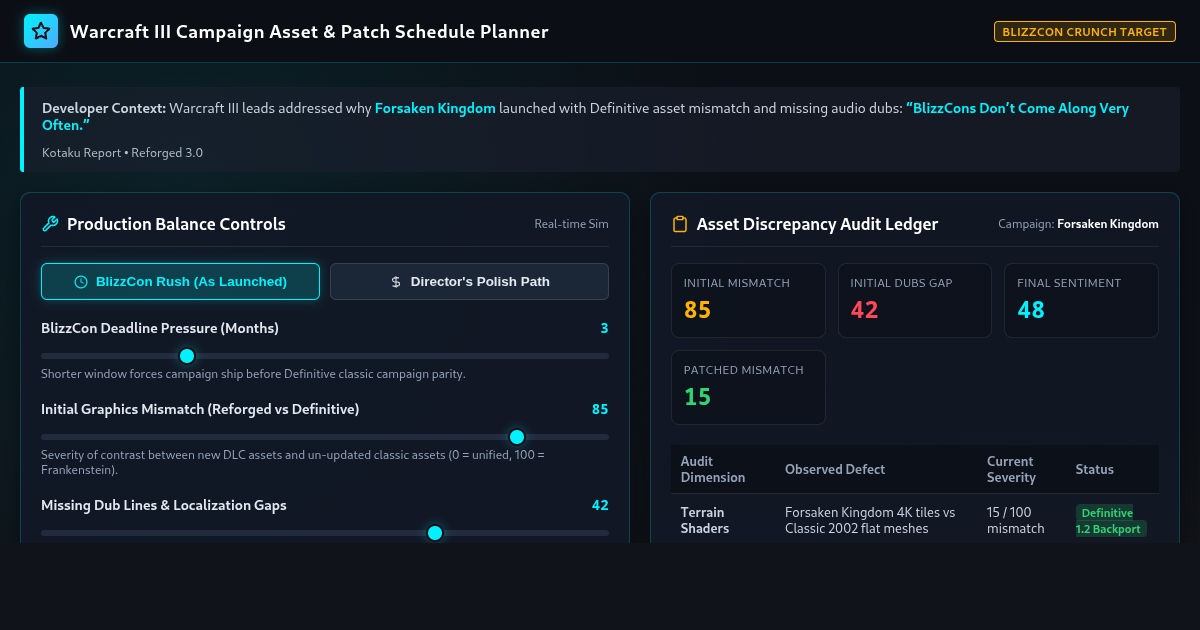Switch to Director's Polish Path scenario
This screenshot has height=630, width=1200.
pos(469,282)
